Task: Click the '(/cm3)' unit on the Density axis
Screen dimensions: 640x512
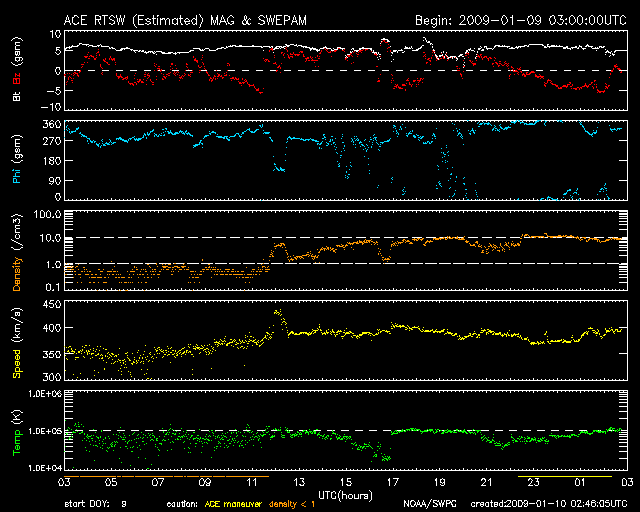Action: click(17, 232)
